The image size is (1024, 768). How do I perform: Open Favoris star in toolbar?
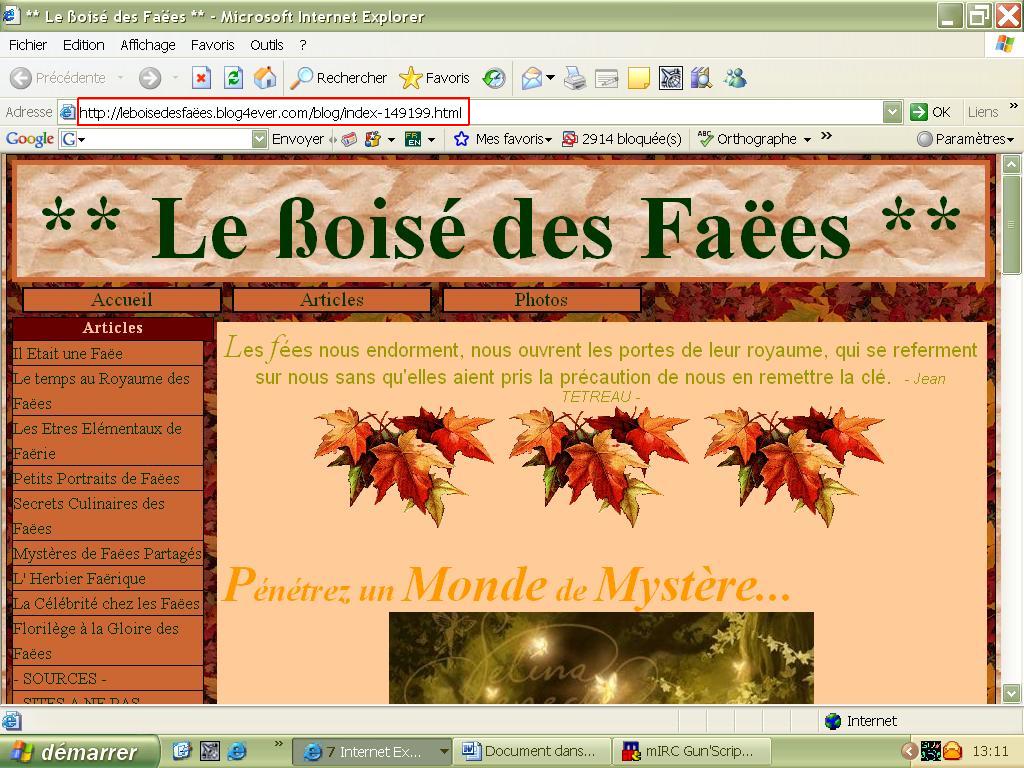pos(434,78)
